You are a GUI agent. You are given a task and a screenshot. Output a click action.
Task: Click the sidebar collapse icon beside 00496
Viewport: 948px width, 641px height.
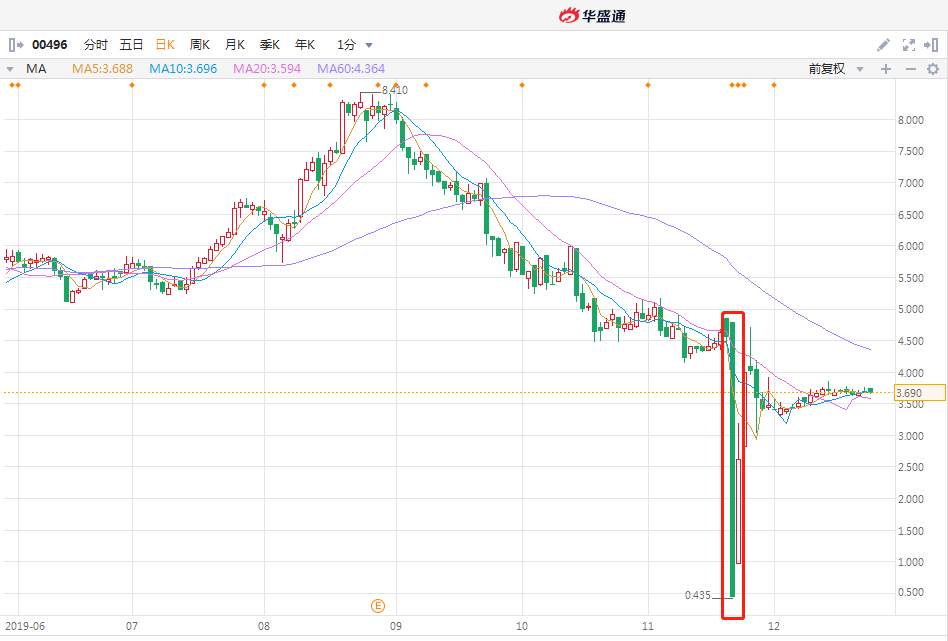[16, 45]
